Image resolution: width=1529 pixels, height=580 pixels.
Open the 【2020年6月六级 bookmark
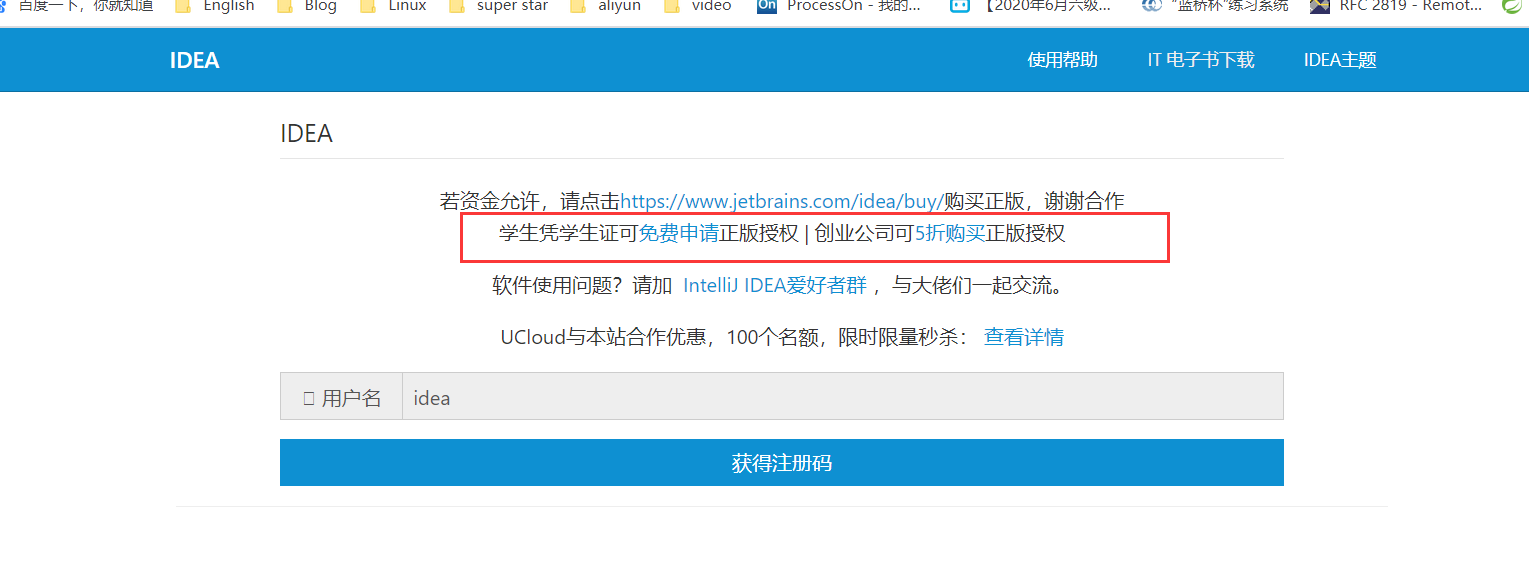tap(1030, 6)
